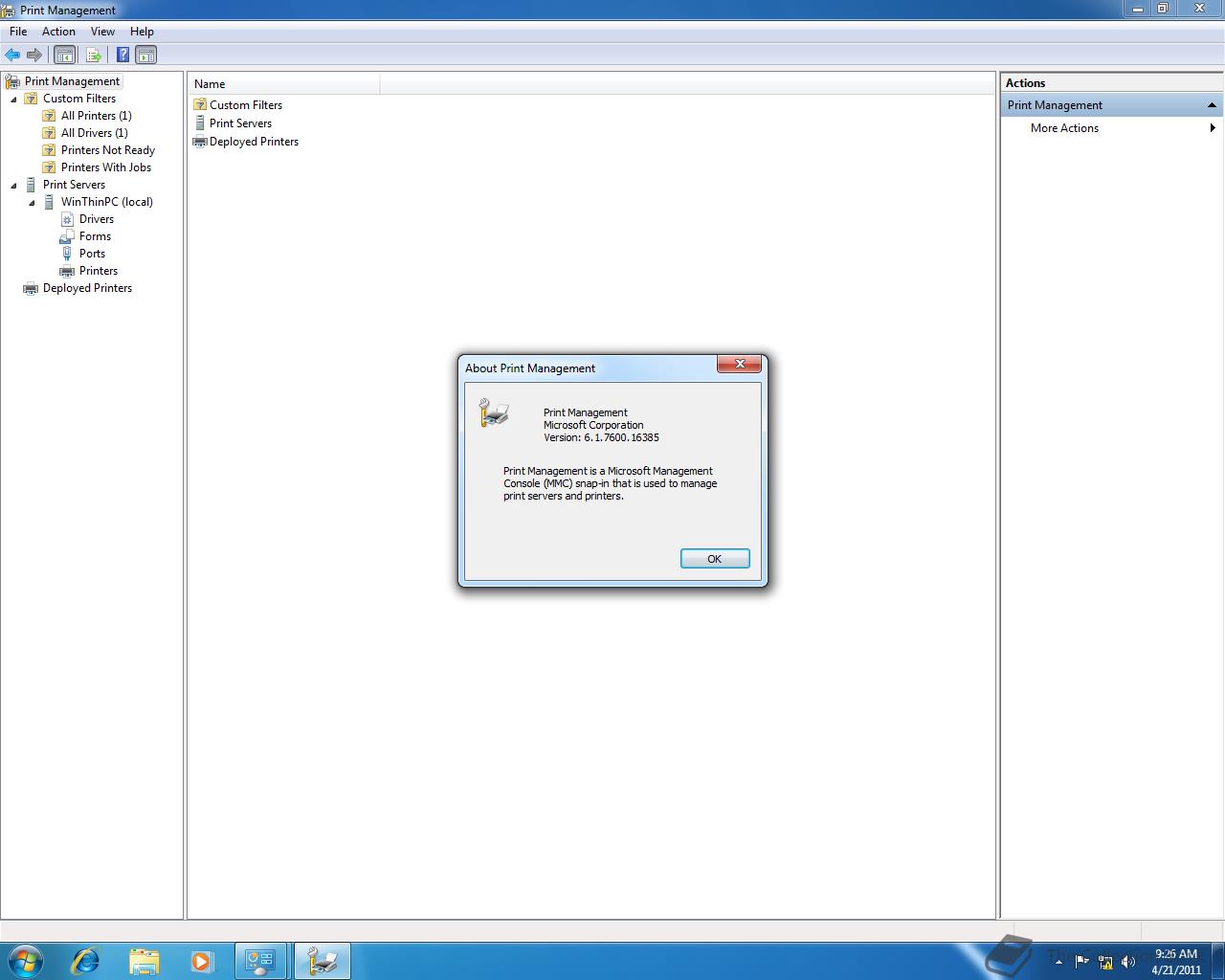The image size is (1225, 980).
Task: Click the network warning tray icon
Action: click(x=1105, y=962)
